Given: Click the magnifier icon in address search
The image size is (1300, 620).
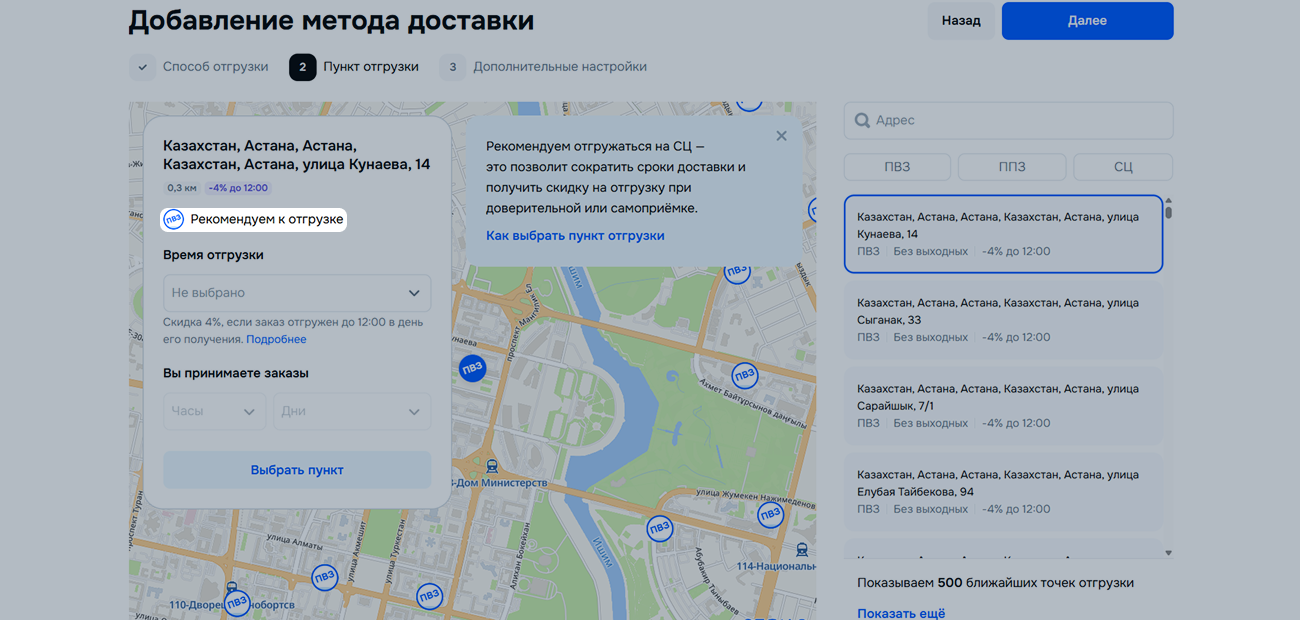Looking at the screenshot, I should pos(862,121).
